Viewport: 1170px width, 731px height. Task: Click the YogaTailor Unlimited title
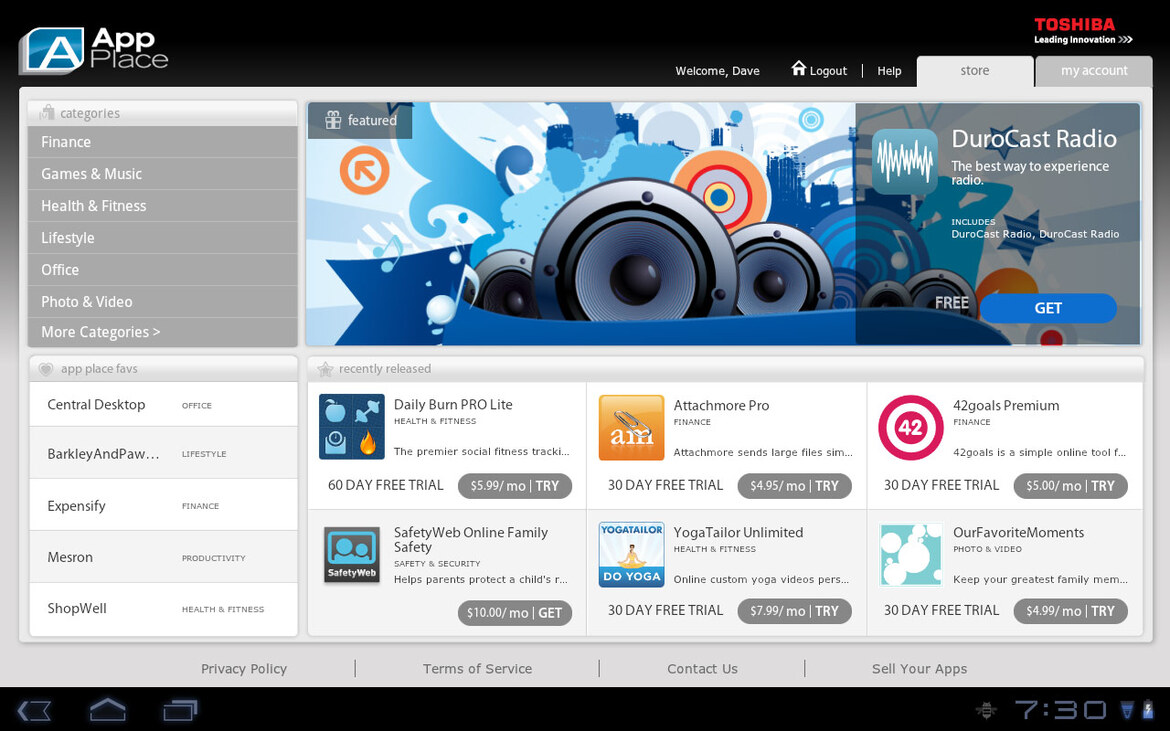[738, 533]
